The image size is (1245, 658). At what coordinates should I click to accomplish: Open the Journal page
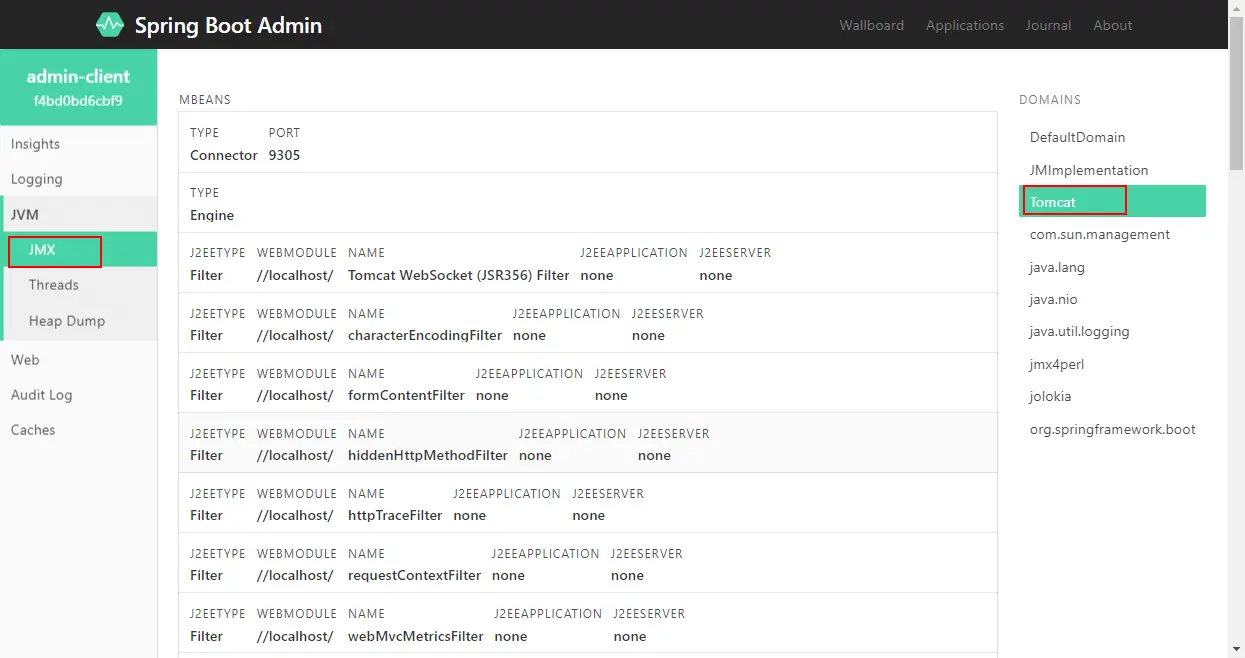1048,25
